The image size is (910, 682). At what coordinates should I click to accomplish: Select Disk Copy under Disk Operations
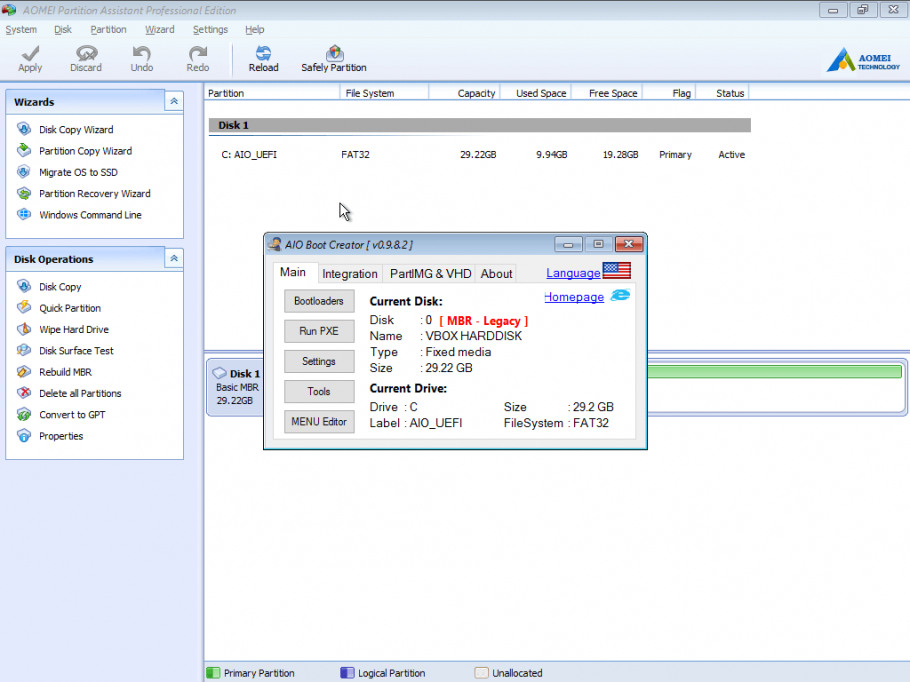point(60,287)
